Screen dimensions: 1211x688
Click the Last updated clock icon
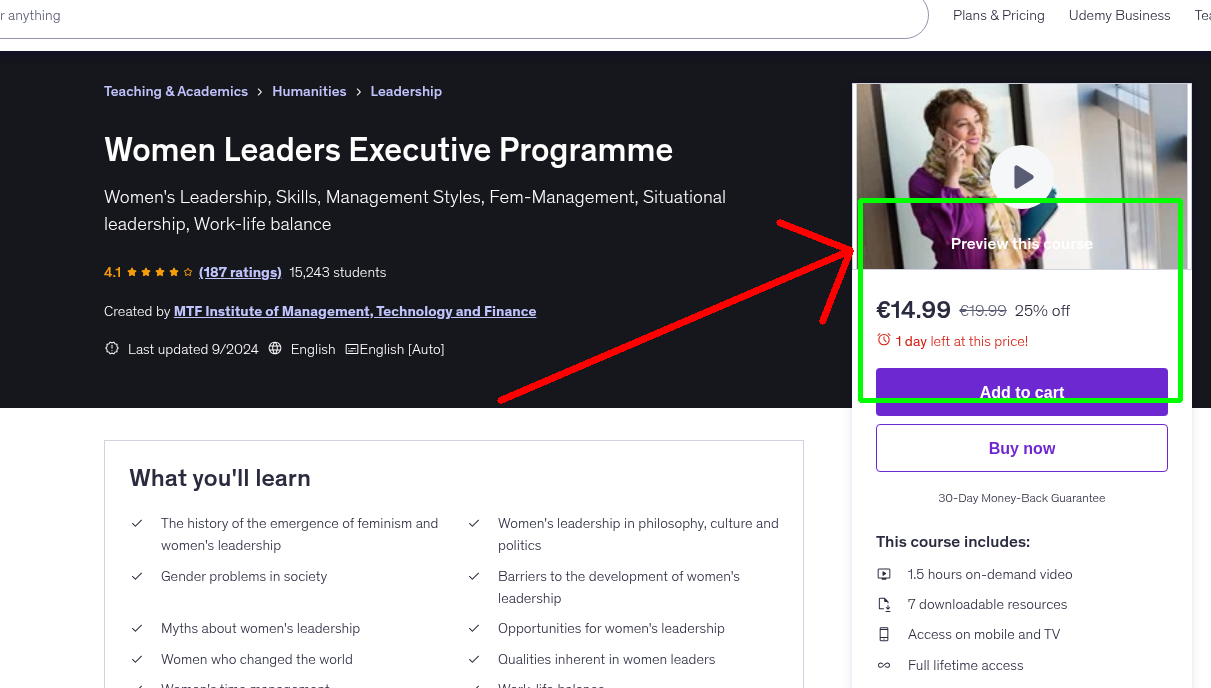(111, 348)
